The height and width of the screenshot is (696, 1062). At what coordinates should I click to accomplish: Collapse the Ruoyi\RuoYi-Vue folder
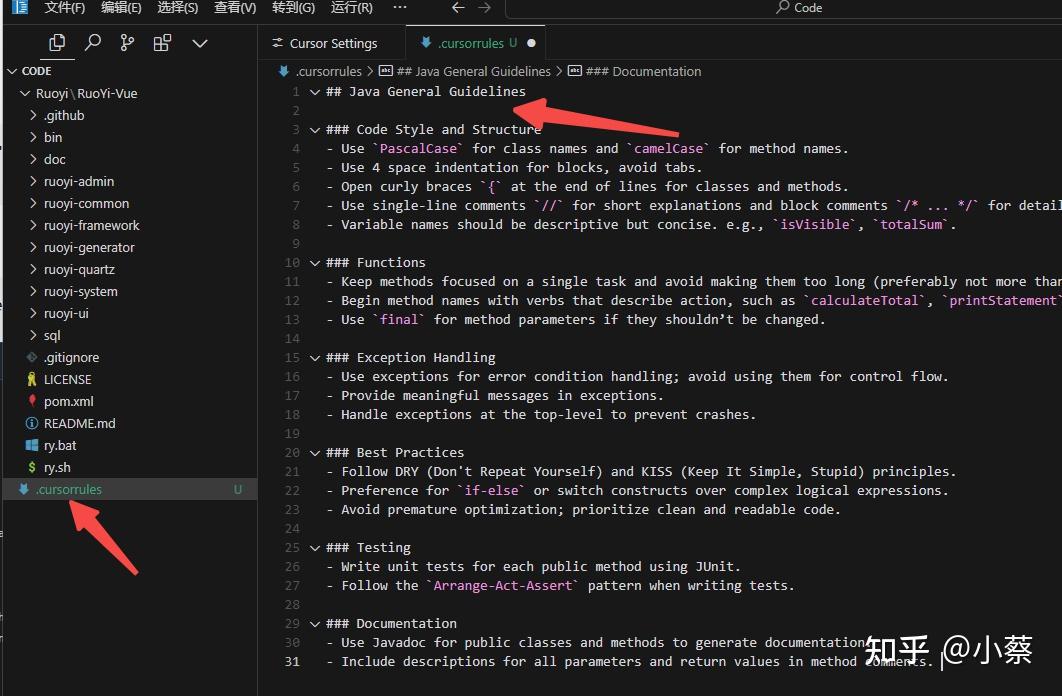[25, 93]
